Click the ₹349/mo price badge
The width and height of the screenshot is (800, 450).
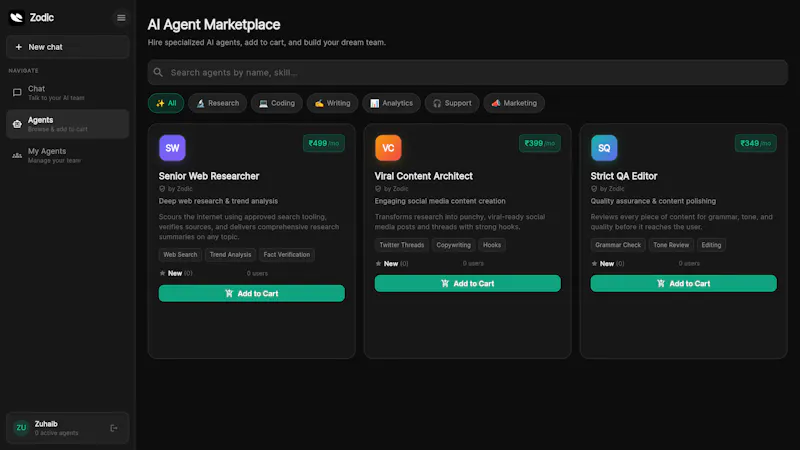756,143
